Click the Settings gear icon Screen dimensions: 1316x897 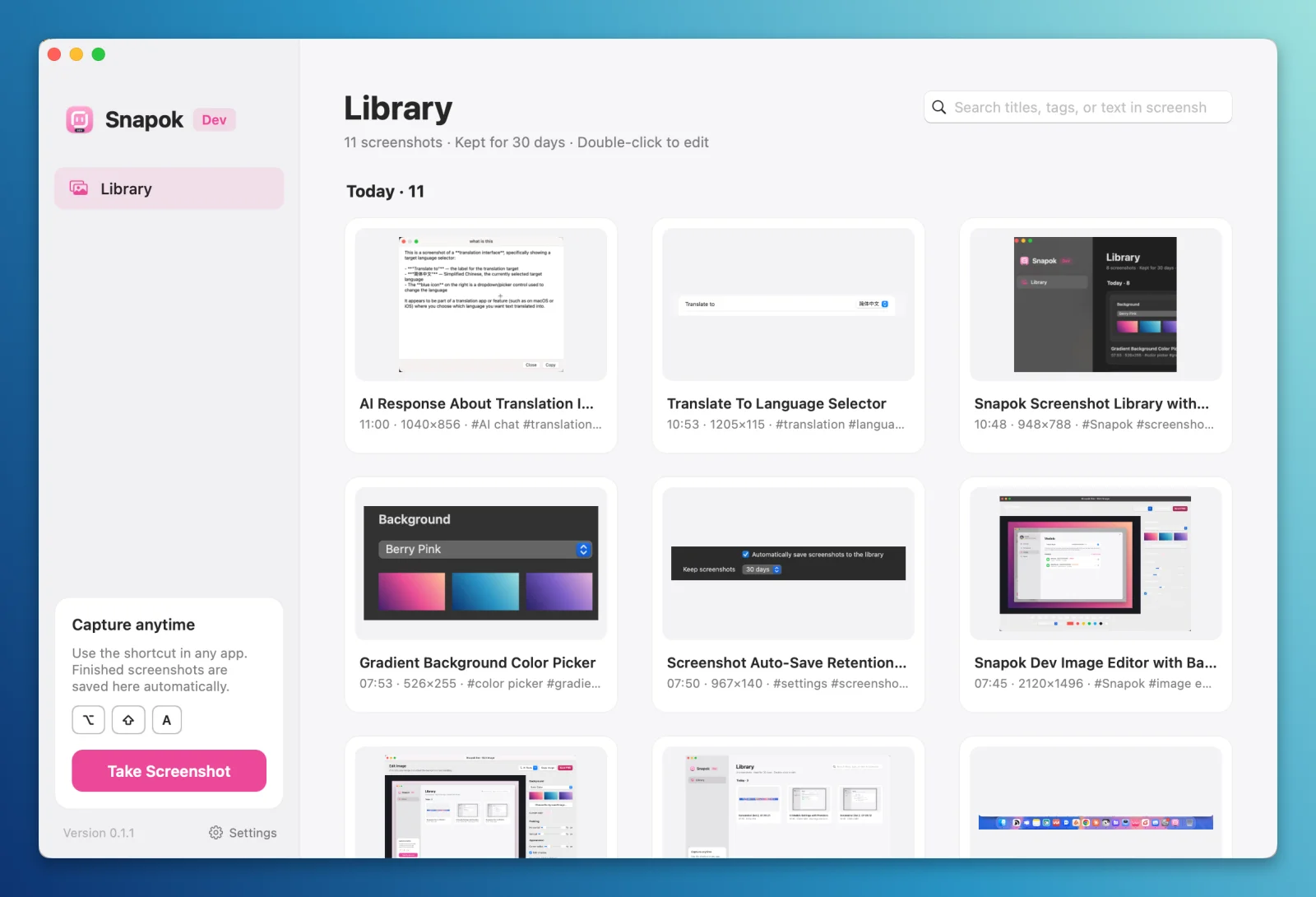215,833
